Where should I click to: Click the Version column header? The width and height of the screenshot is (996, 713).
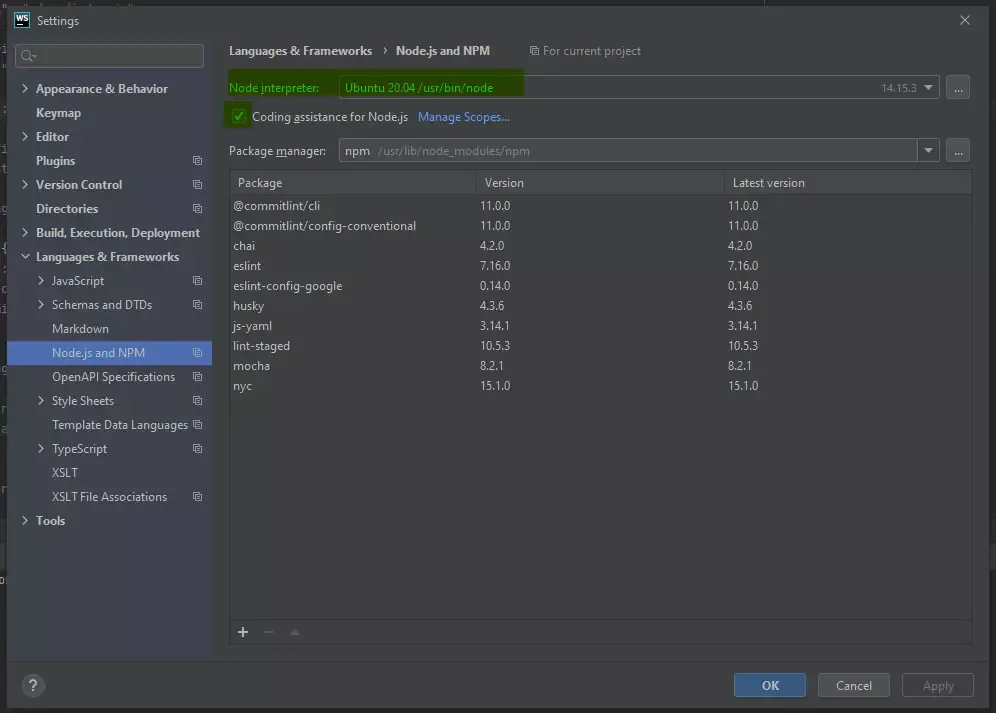(600, 182)
